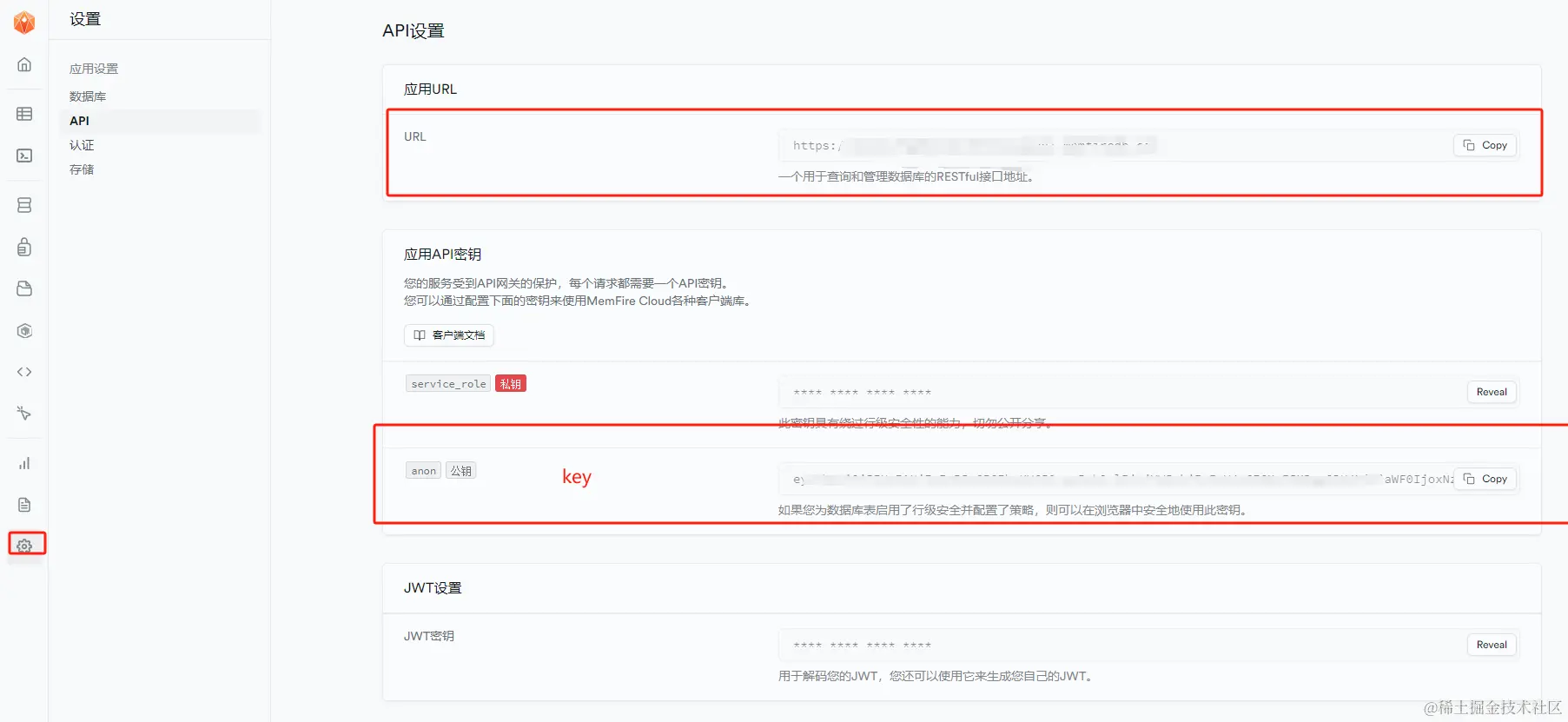1568x722 pixels.
Task: Open the Authentication lock icon
Action: (24, 247)
